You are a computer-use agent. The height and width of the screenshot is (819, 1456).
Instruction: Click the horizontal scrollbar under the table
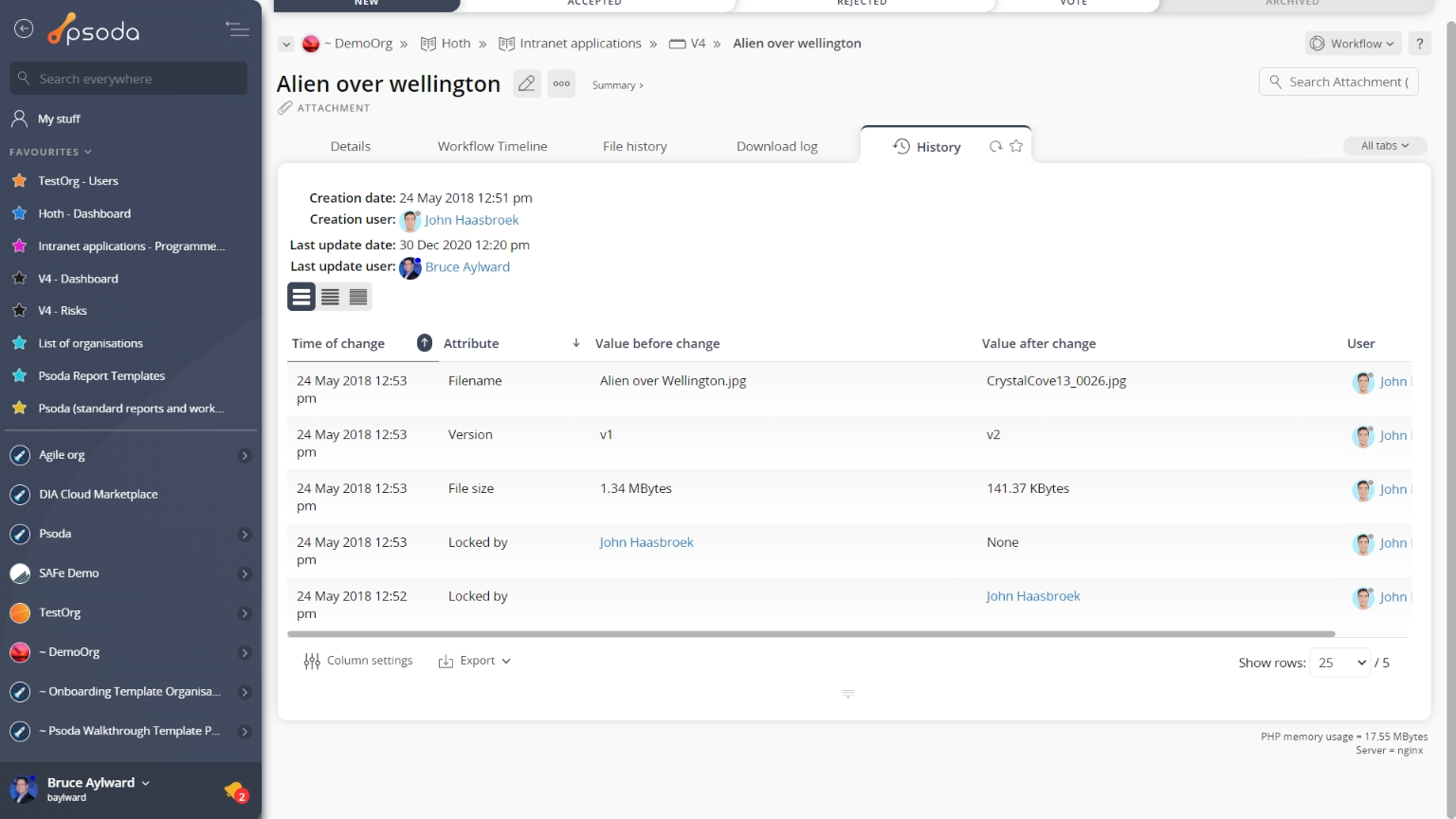811,634
